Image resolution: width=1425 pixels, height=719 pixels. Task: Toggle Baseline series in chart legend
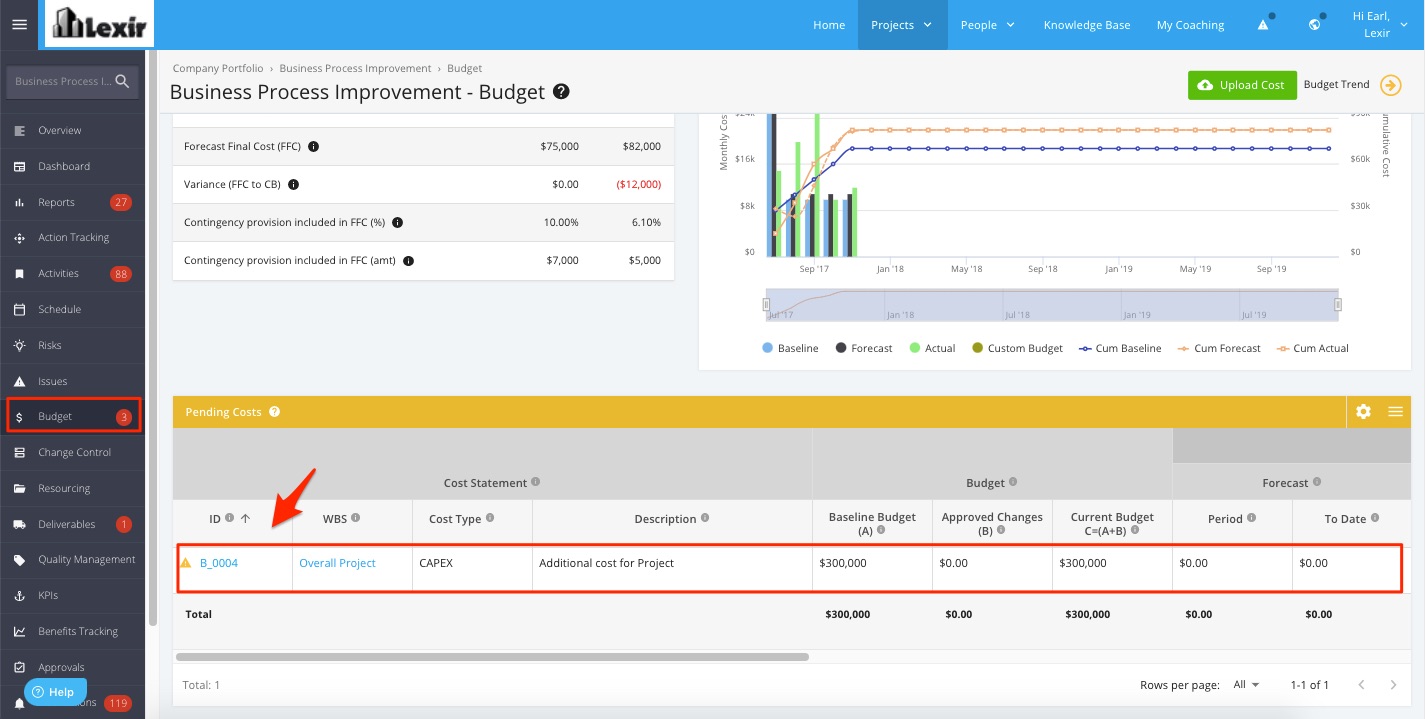pos(790,348)
